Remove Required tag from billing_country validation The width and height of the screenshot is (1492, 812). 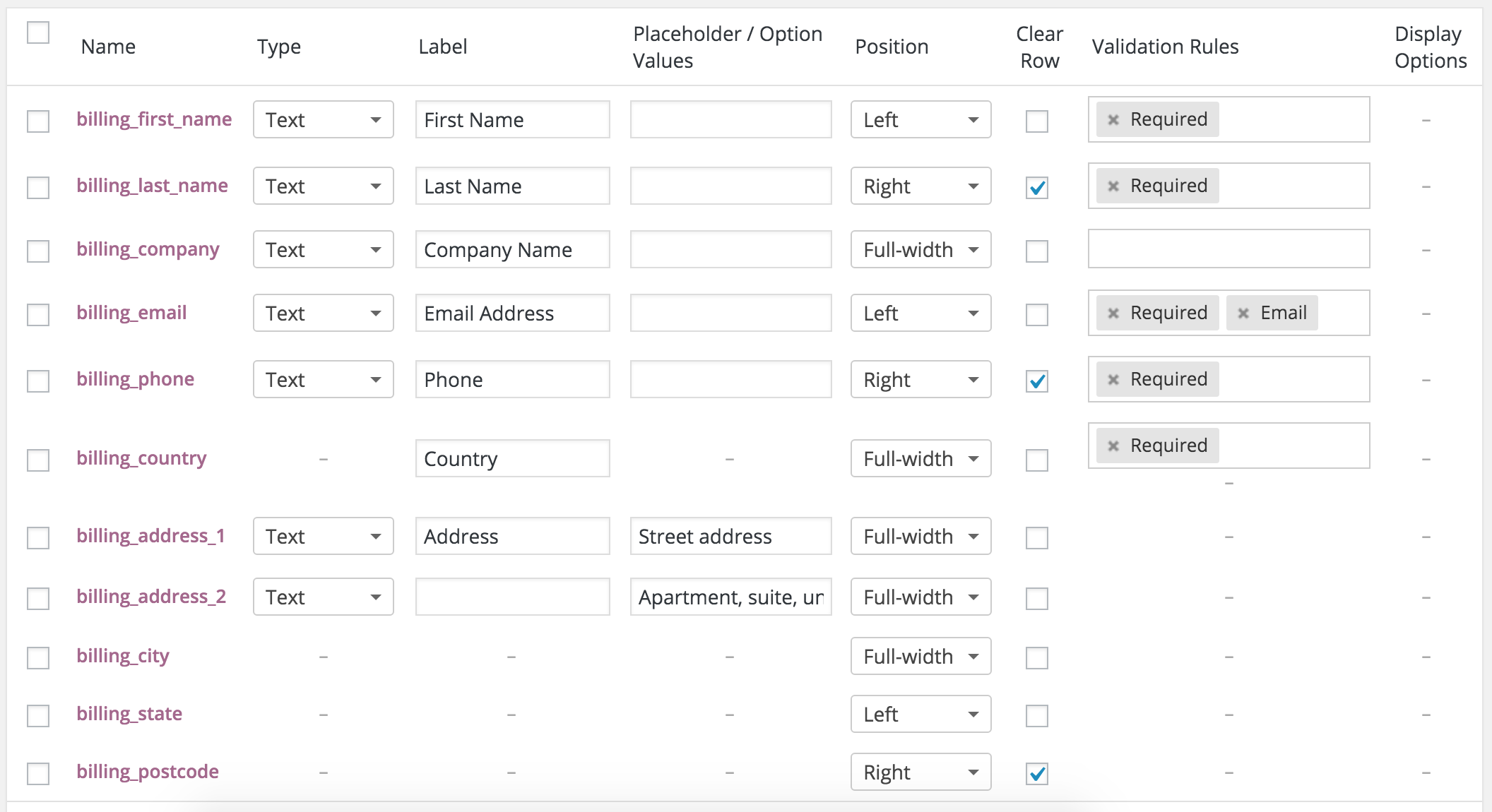click(x=1113, y=446)
